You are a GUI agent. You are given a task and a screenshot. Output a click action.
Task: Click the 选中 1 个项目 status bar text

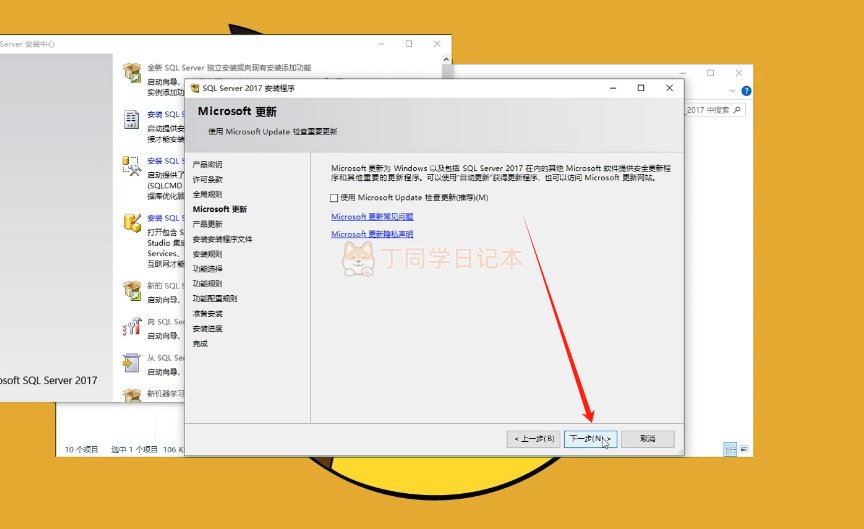[134, 450]
